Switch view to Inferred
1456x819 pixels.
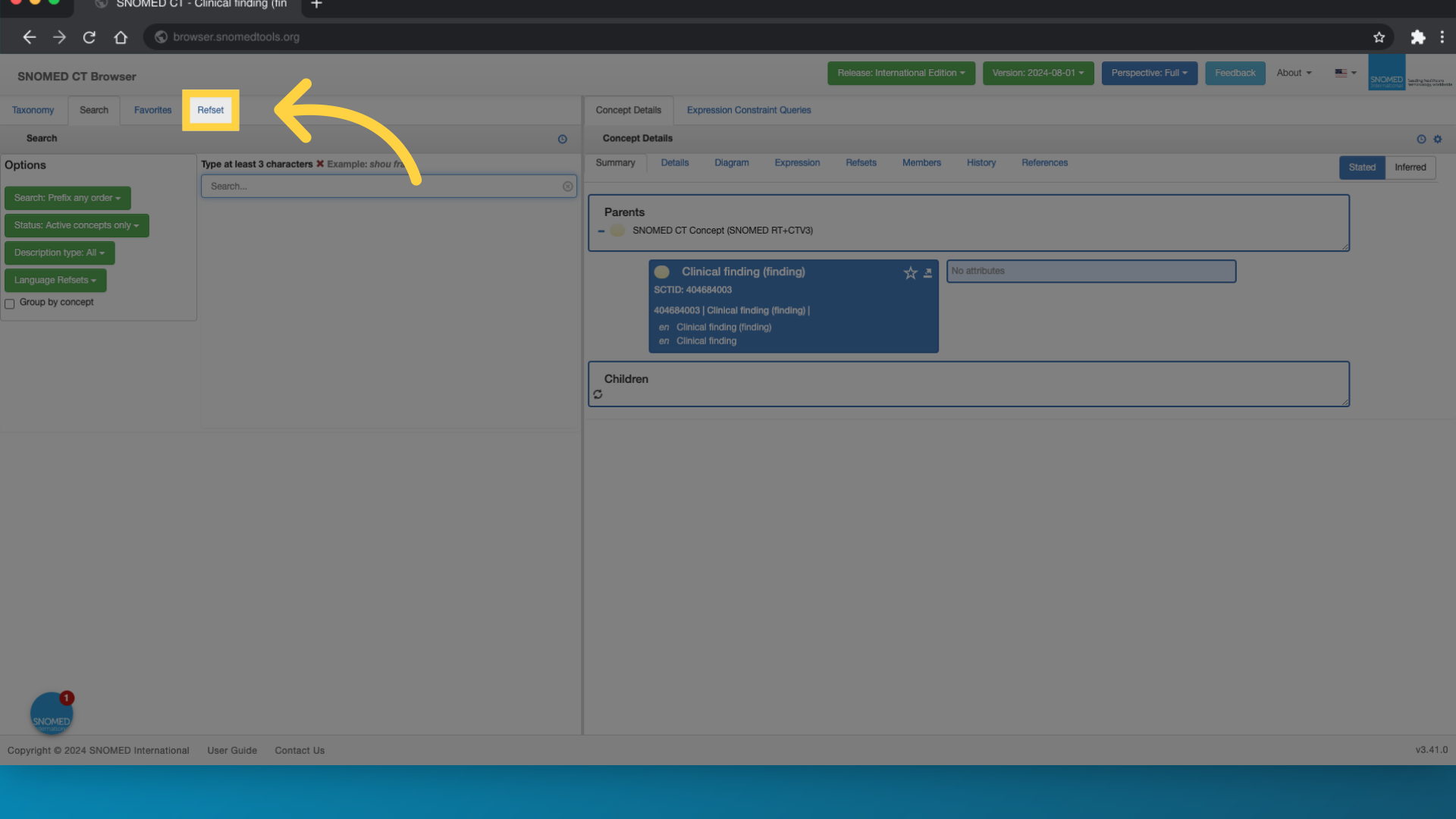[1410, 168]
